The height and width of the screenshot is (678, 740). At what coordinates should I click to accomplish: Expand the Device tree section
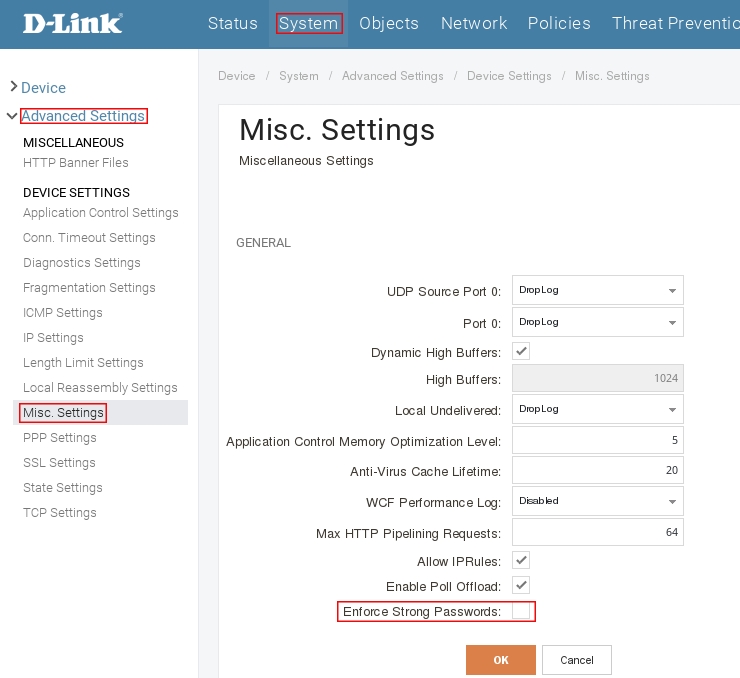14,88
